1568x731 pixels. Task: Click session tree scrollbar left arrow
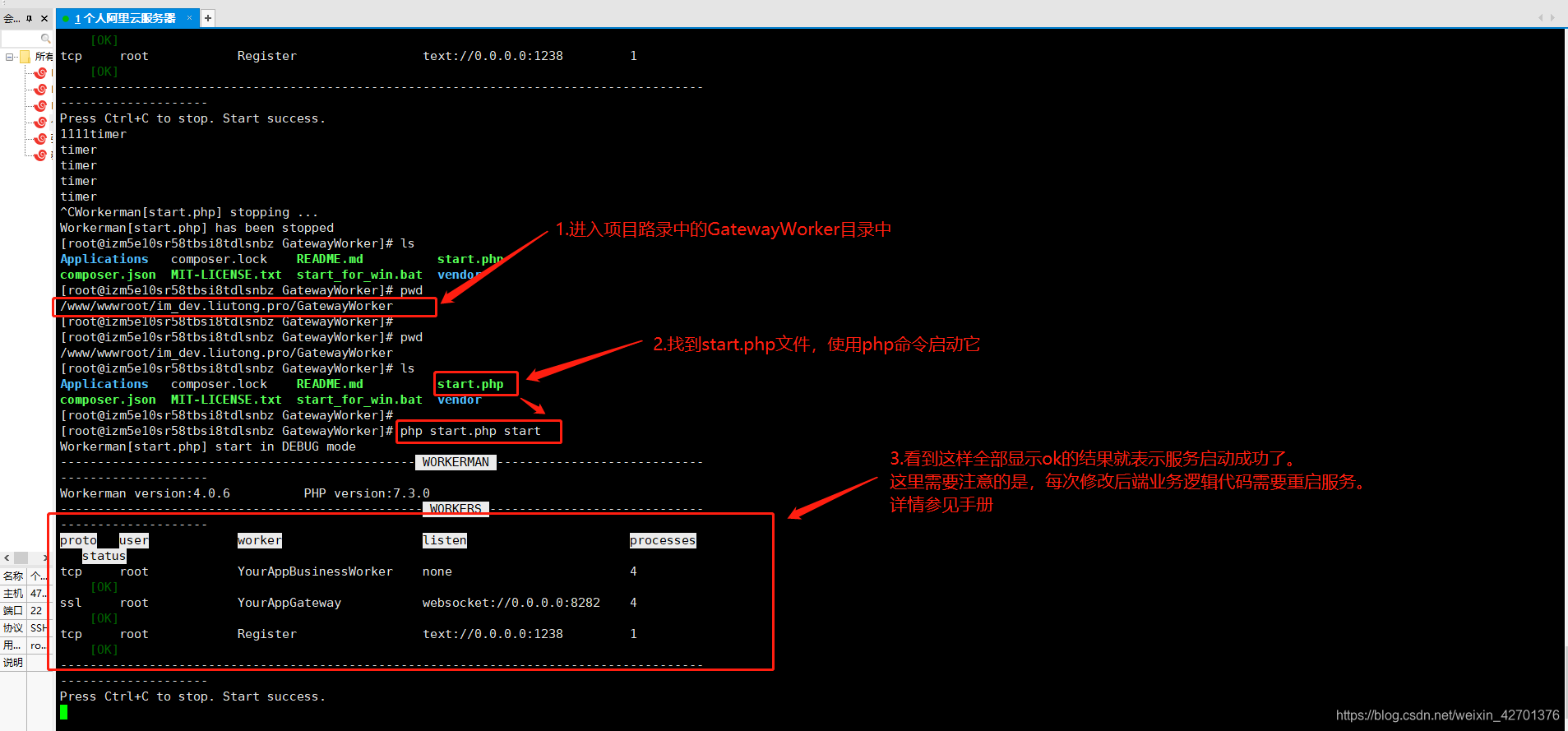tap(7, 558)
